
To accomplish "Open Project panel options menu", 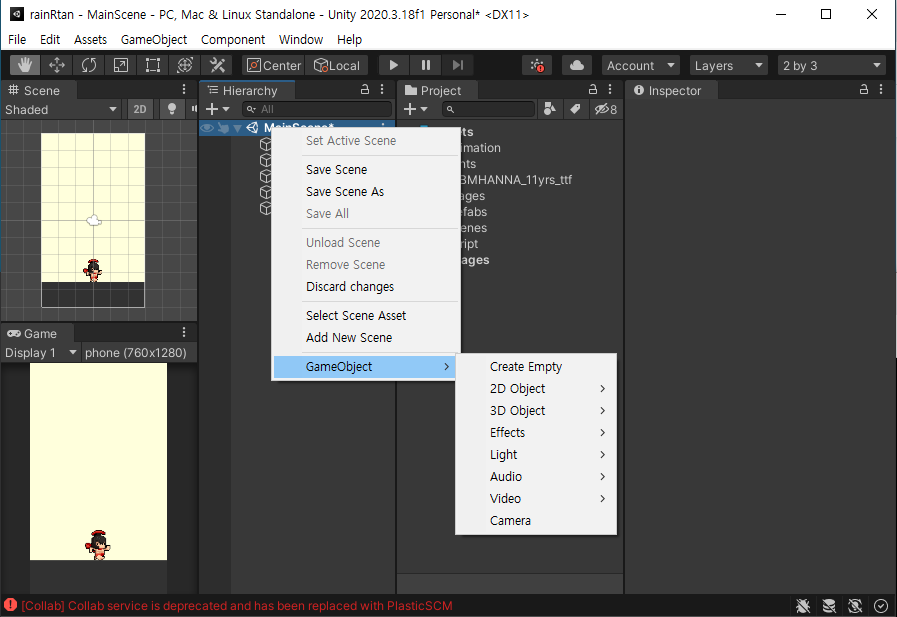I will tap(610, 89).
